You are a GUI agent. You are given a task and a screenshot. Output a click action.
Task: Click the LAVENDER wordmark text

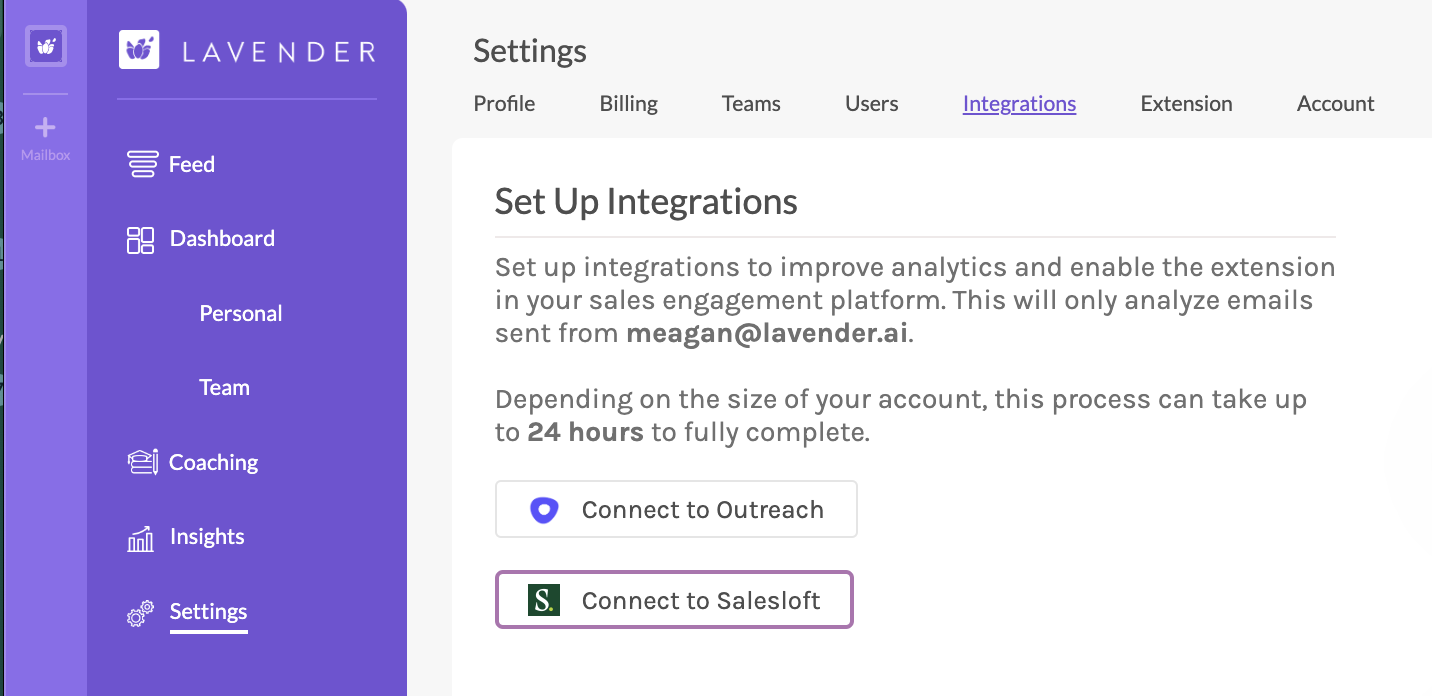pos(279,51)
